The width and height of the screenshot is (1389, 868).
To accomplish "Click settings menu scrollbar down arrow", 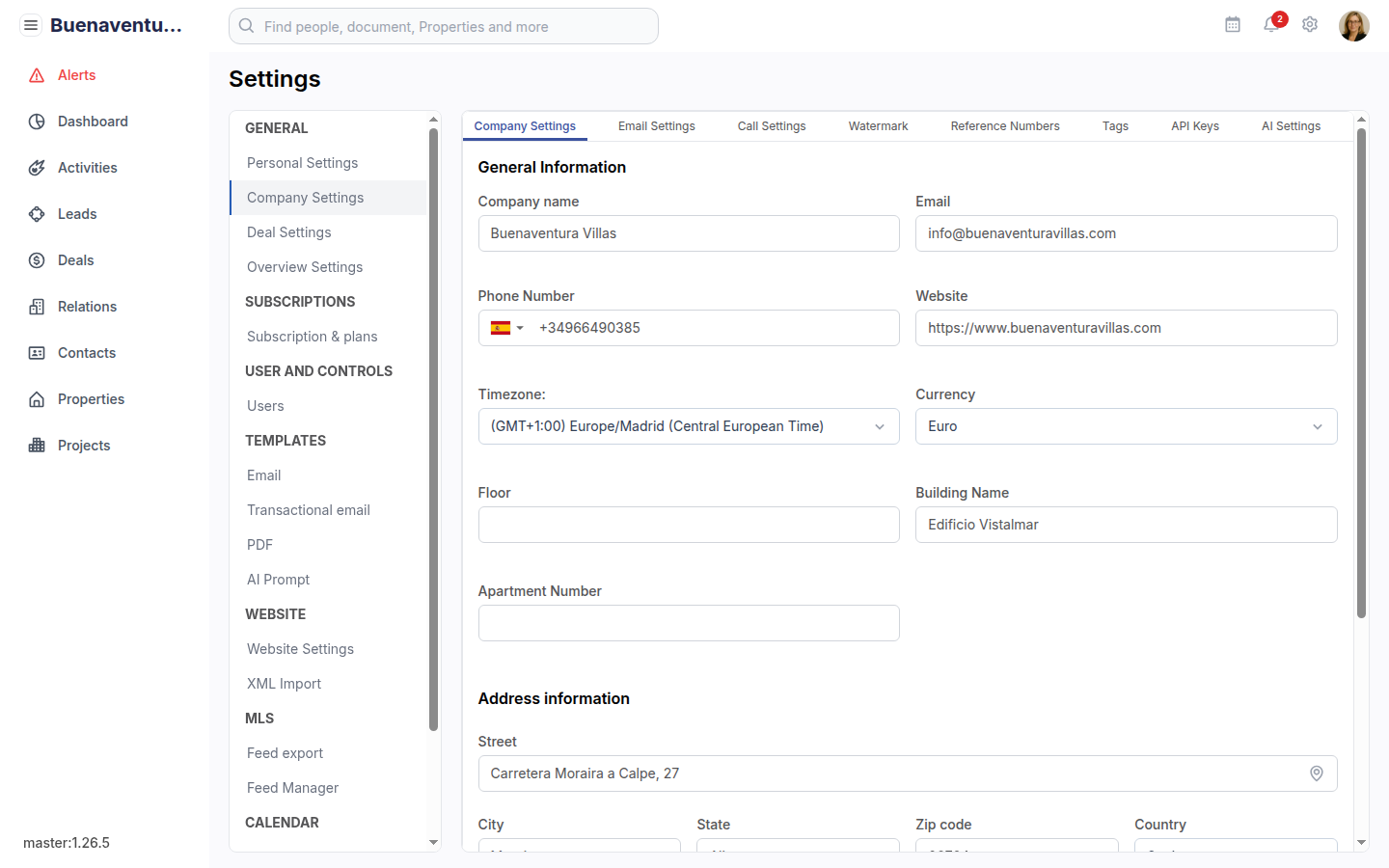I will pyautogui.click(x=433, y=843).
